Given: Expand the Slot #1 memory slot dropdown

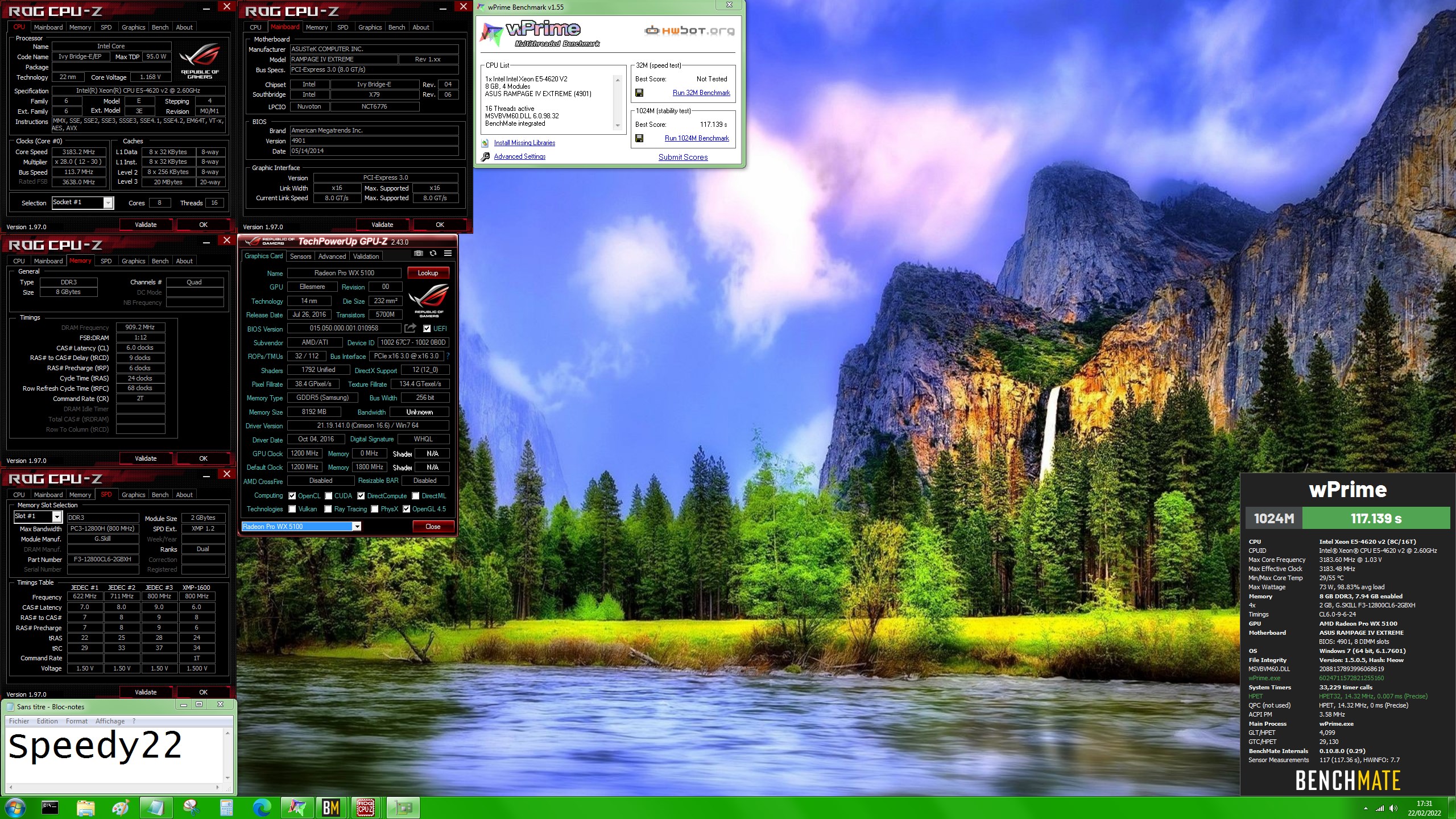Looking at the screenshot, I should click(57, 516).
